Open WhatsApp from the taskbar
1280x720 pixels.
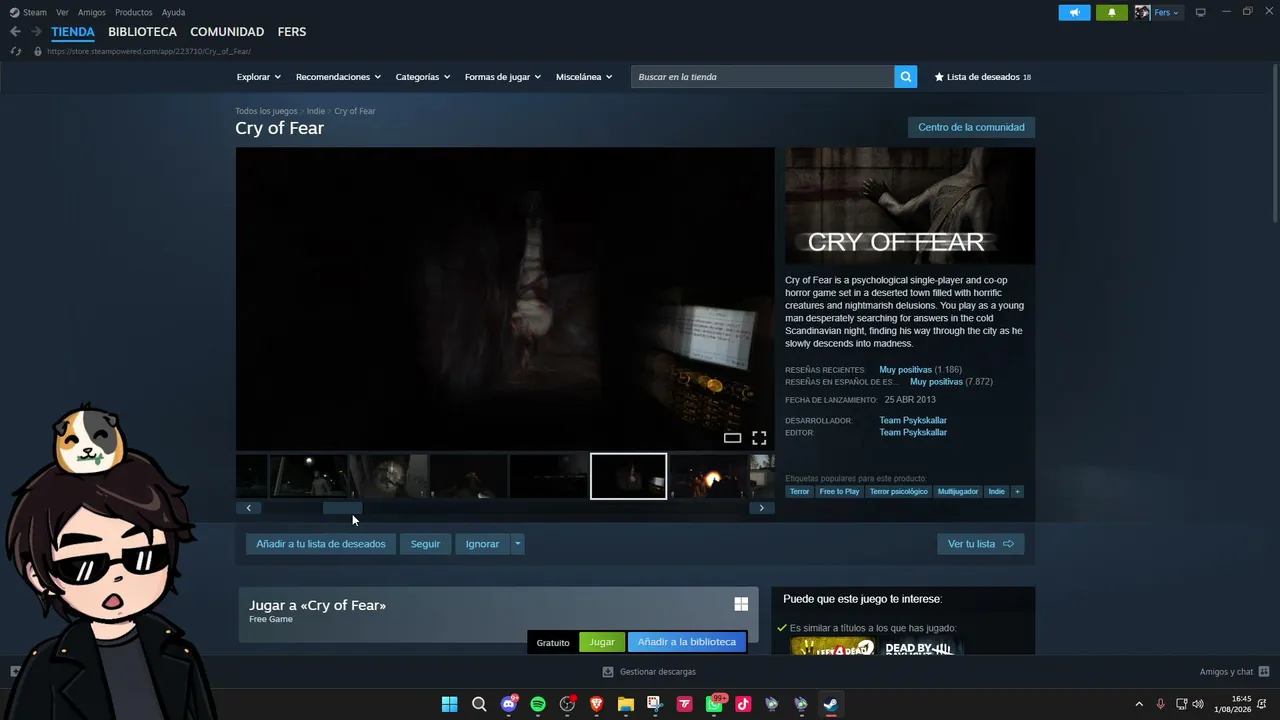pyautogui.click(x=714, y=704)
